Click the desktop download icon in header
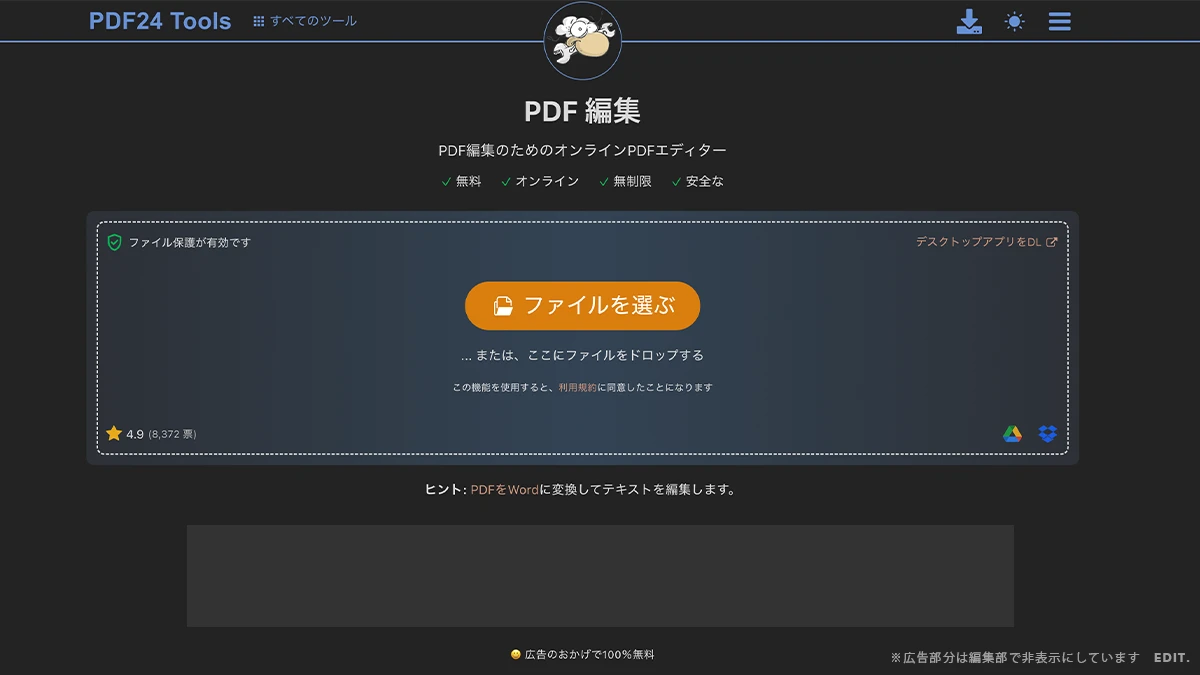Image resolution: width=1200 pixels, height=675 pixels. 969,22
